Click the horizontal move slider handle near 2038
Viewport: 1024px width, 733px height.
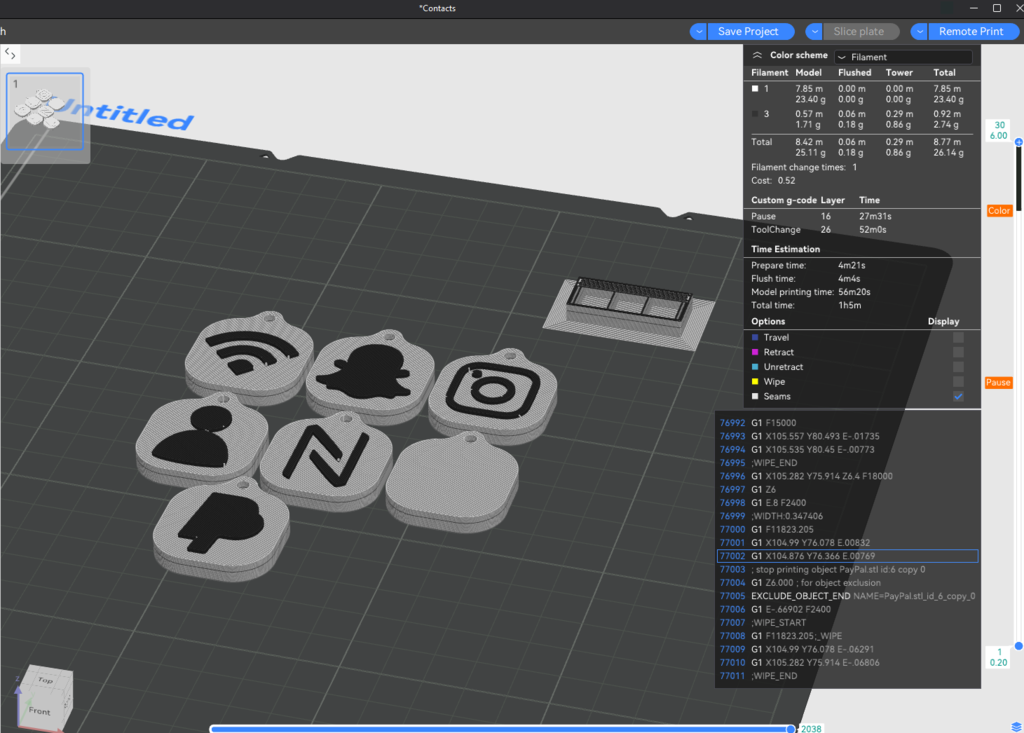point(791,728)
